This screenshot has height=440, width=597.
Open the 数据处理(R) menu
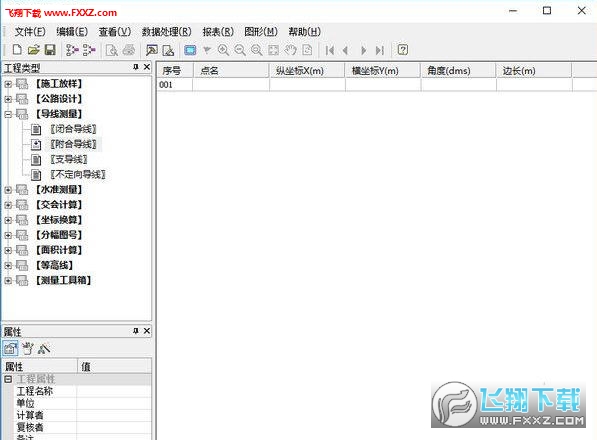pyautogui.click(x=166, y=32)
